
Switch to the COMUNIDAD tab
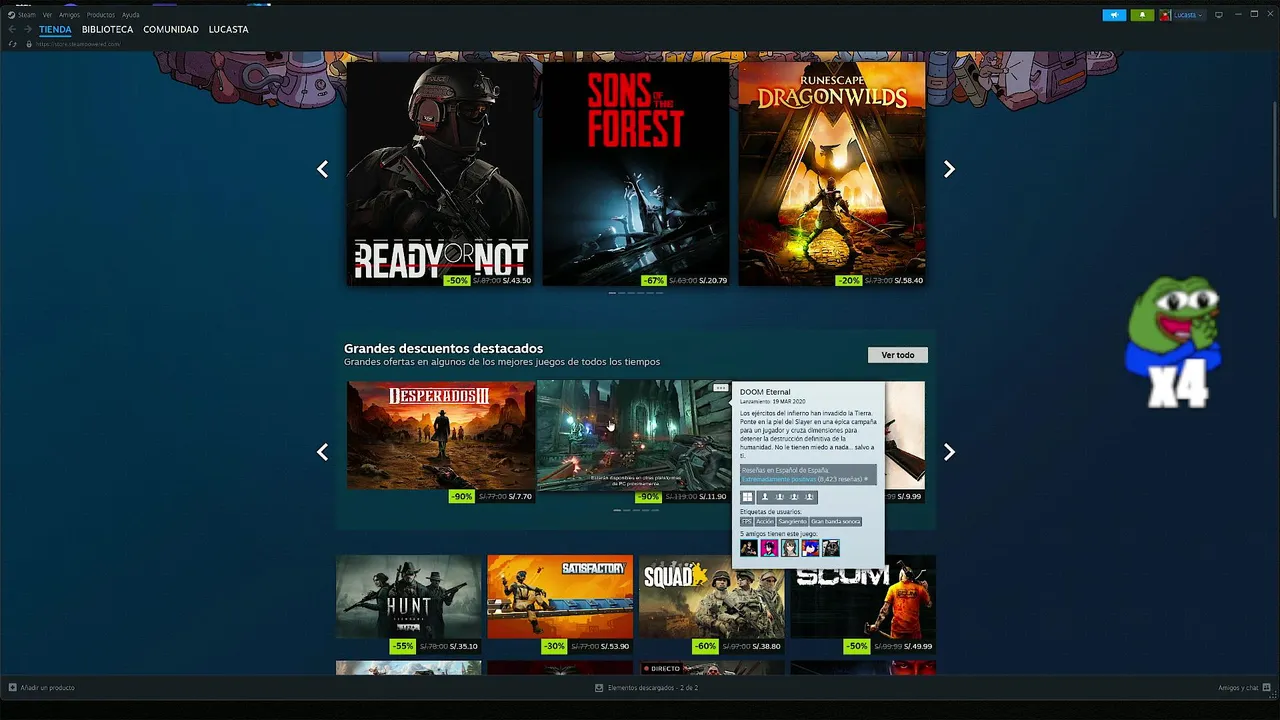coord(171,30)
